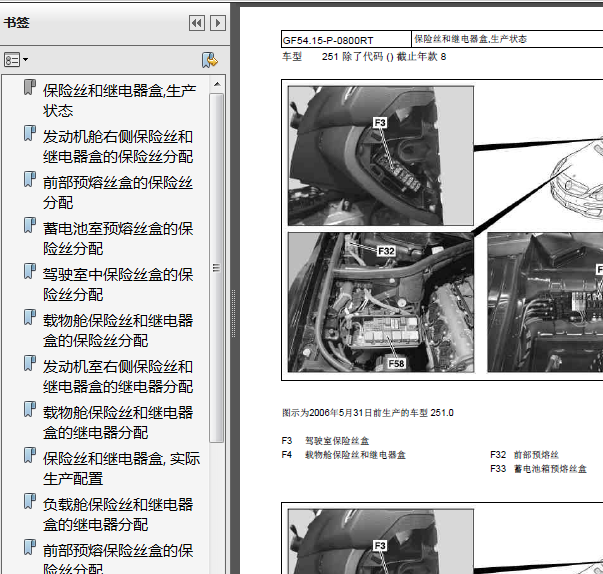Click legend entry F3 驾驶室保险丝盒
The height and width of the screenshot is (574, 603).
tap(325, 441)
